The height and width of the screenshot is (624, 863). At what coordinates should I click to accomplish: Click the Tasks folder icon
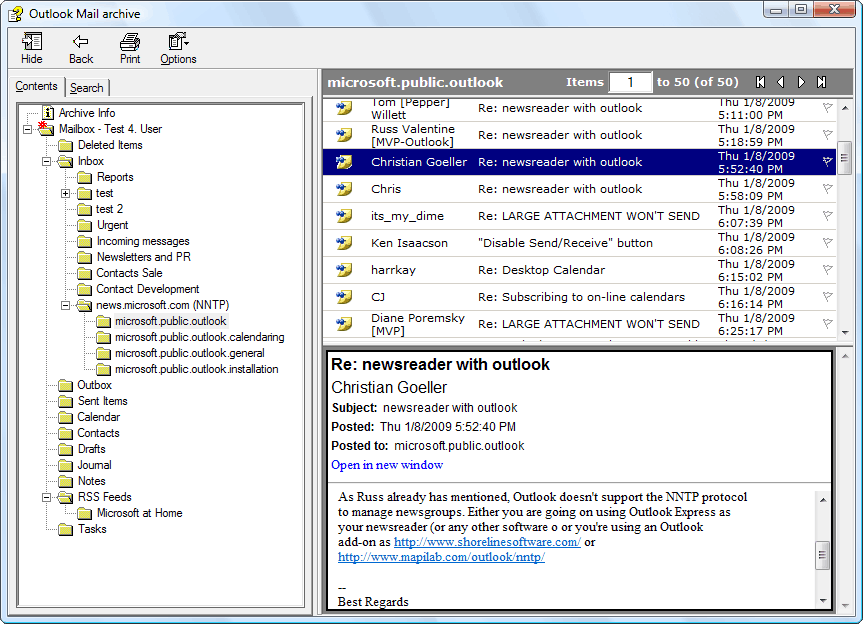pos(65,529)
